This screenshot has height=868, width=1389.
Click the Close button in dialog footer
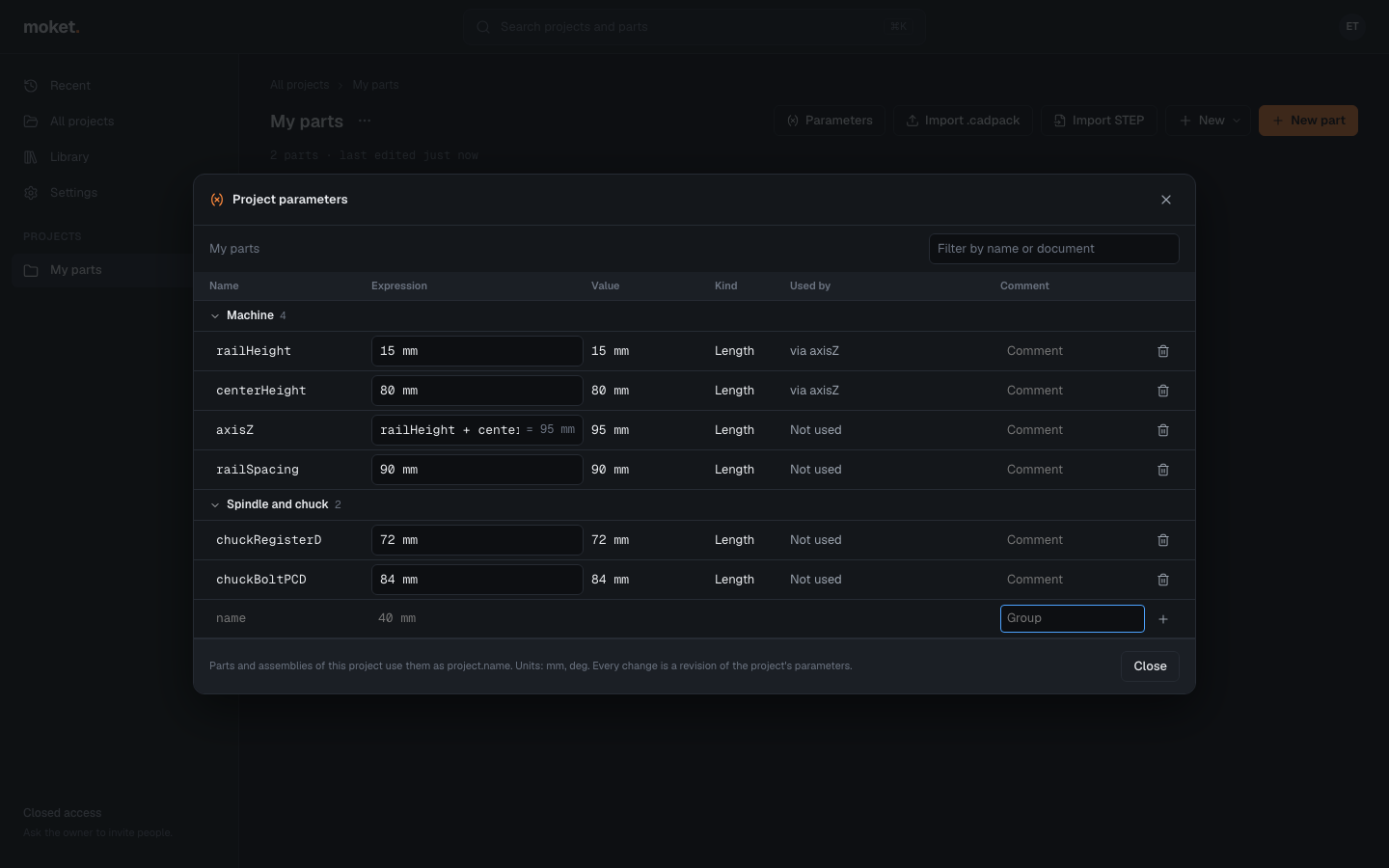tap(1150, 666)
